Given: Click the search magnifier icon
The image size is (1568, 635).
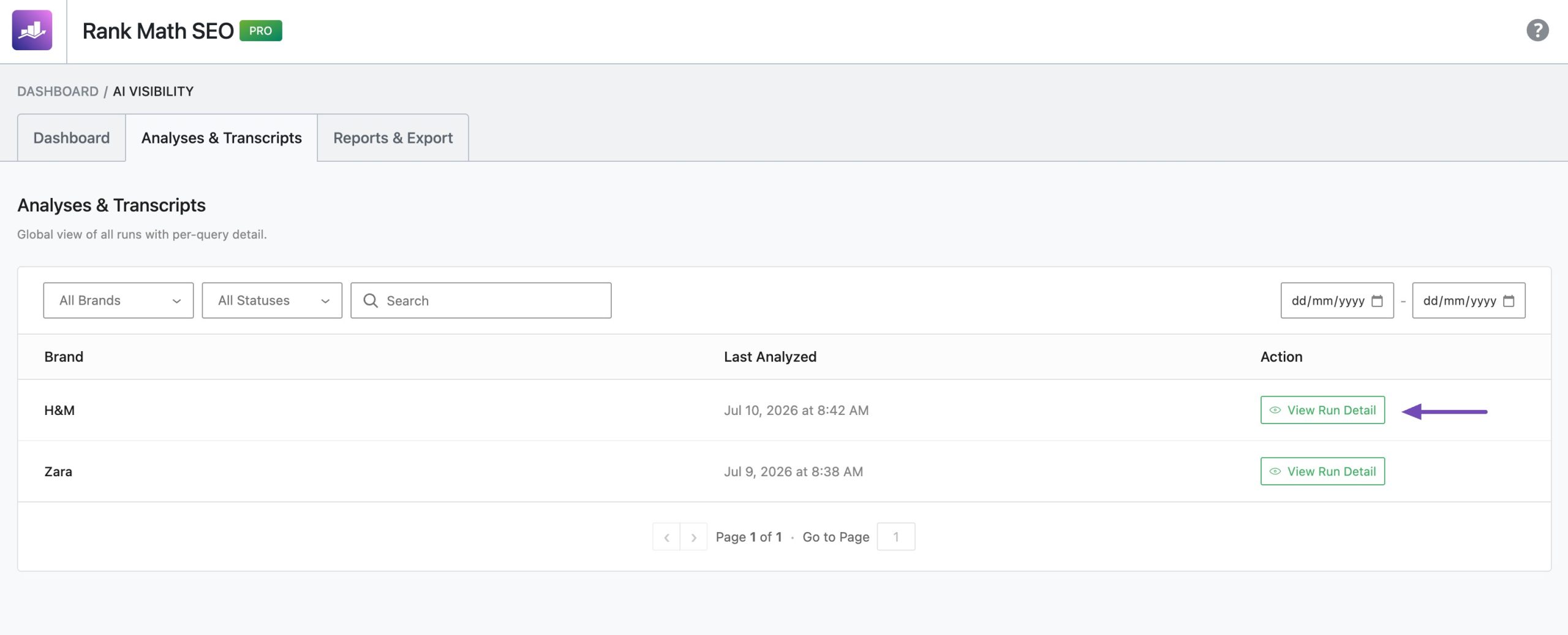Looking at the screenshot, I should pos(371,300).
